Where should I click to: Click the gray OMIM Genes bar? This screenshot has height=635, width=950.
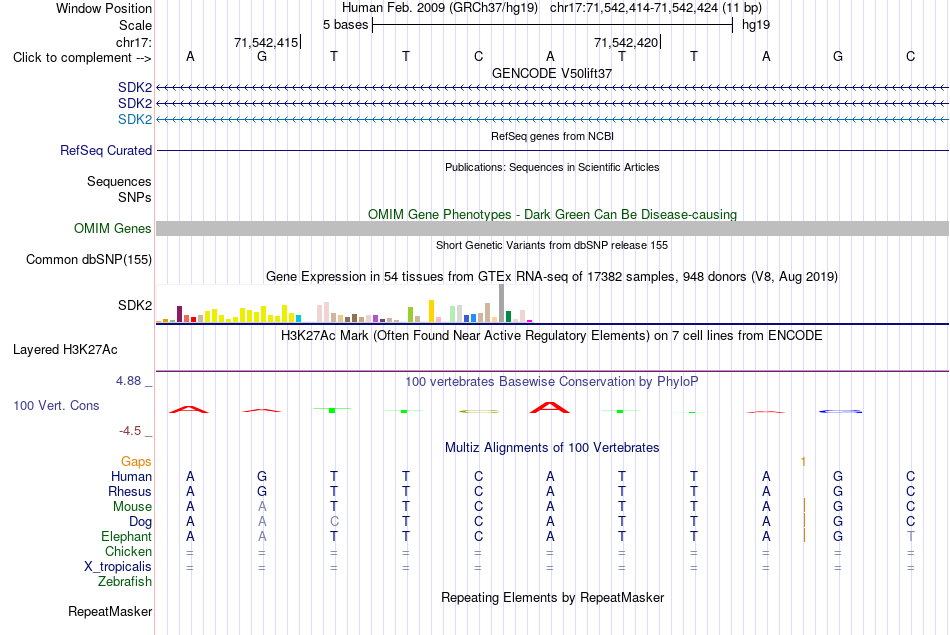(552, 228)
